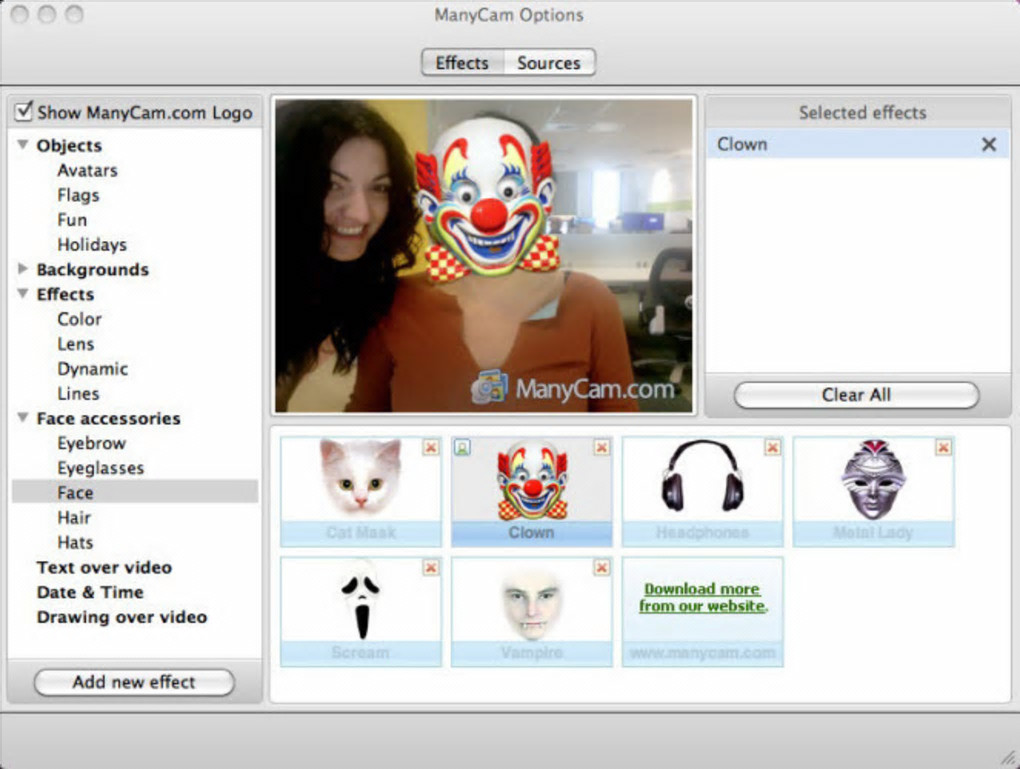
Task: Click the Clear All button
Action: click(856, 395)
